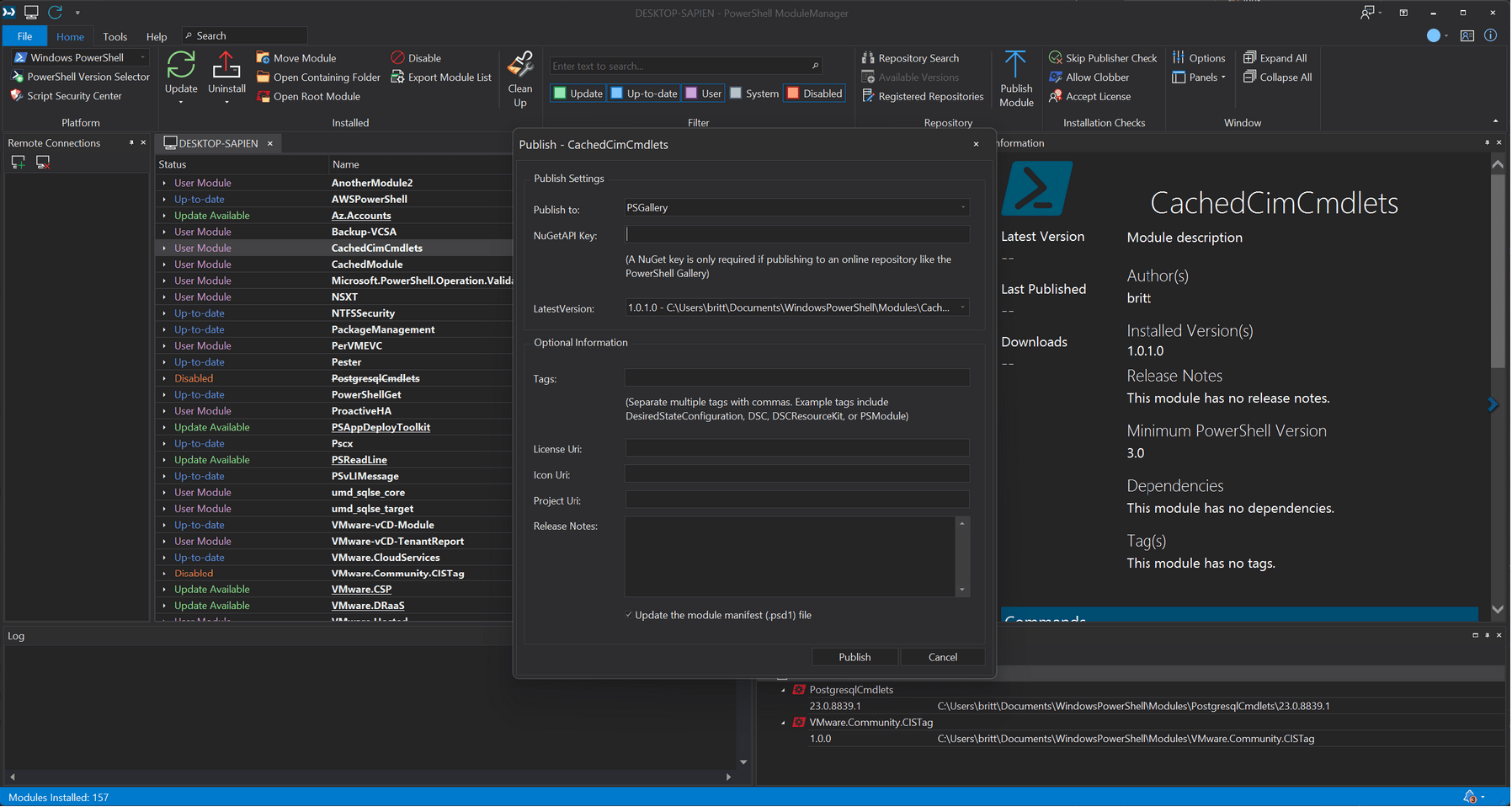Open Root Module command
1512x807 pixels.
point(308,97)
